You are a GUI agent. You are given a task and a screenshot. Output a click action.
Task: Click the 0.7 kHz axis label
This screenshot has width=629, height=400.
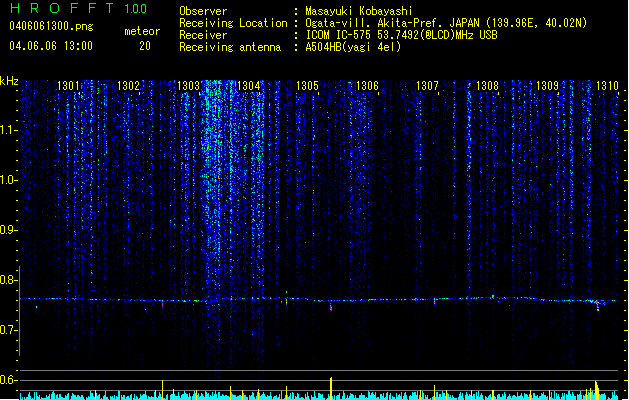click(x=8, y=330)
